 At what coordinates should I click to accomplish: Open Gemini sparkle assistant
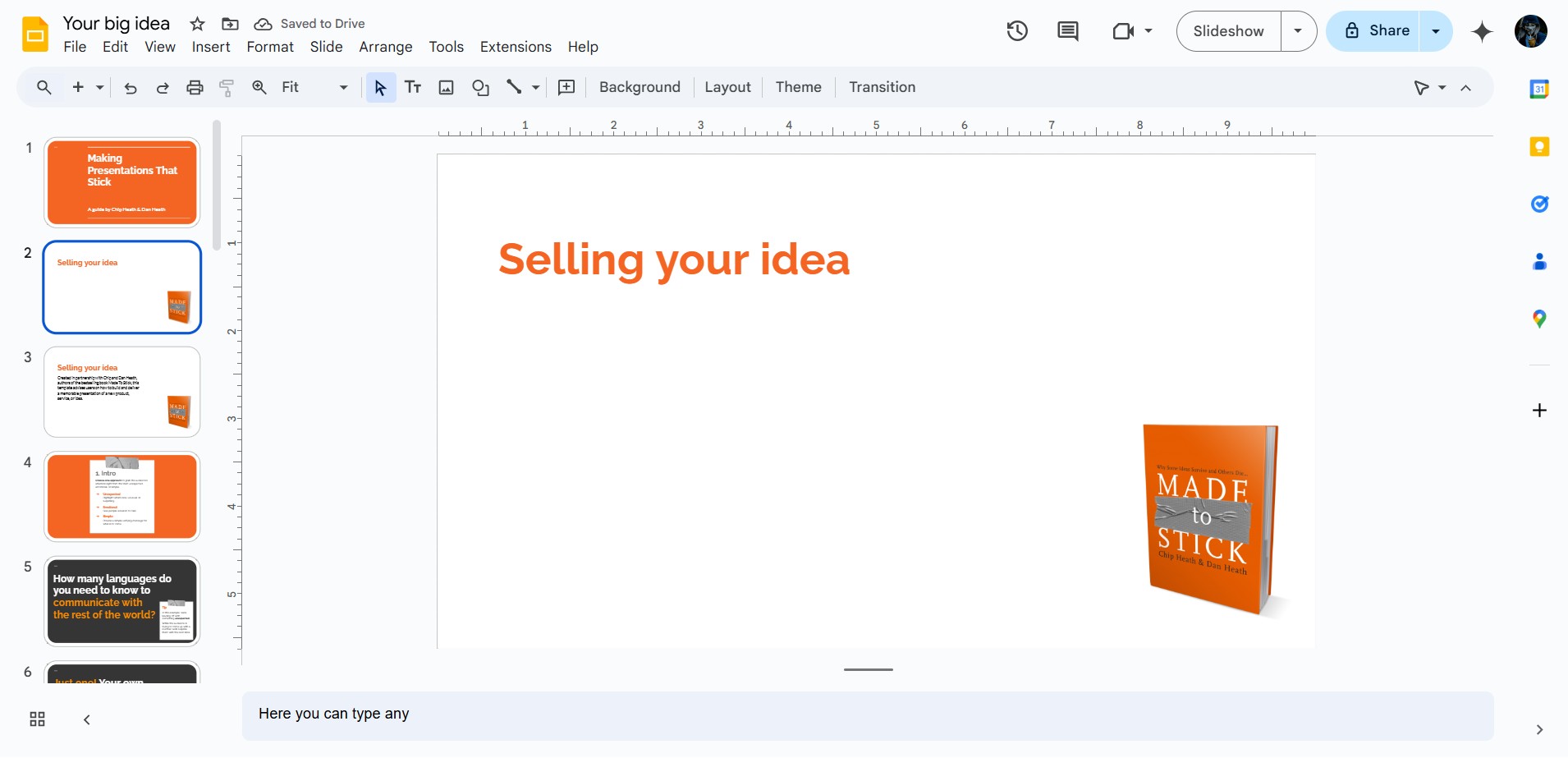click(x=1482, y=31)
